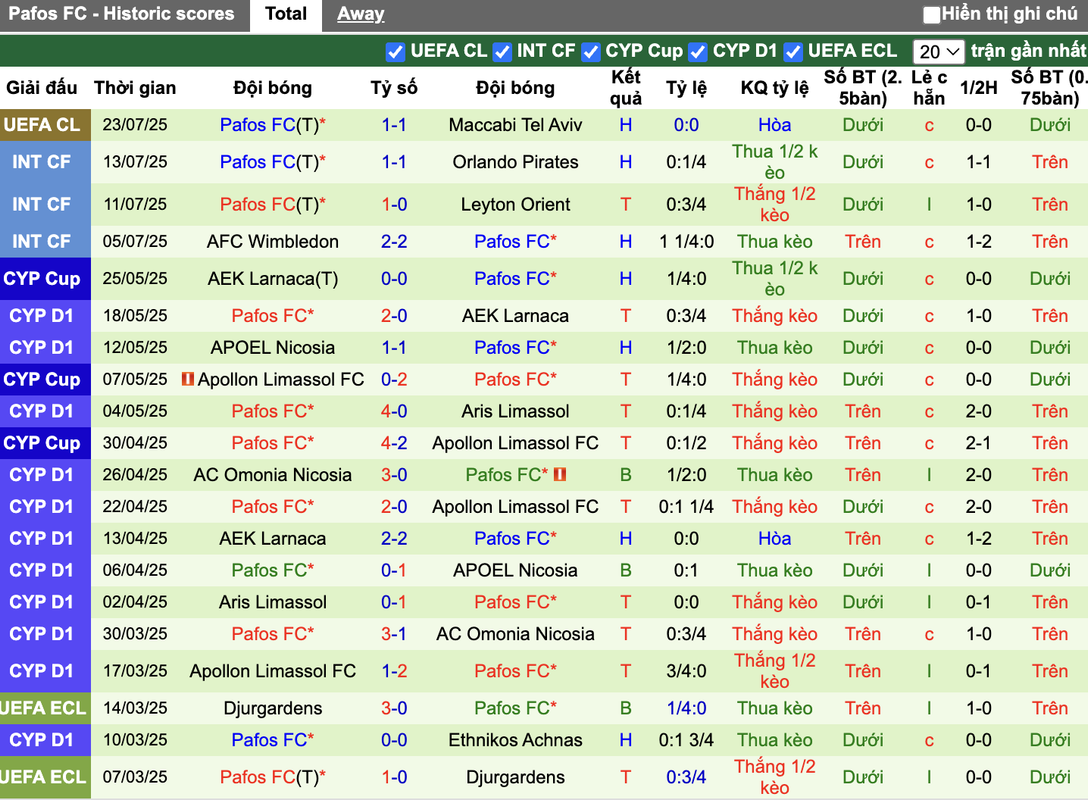This screenshot has width=1088, height=800.
Task: Toggle the UEFA CL checkbox filter
Action: tap(396, 52)
